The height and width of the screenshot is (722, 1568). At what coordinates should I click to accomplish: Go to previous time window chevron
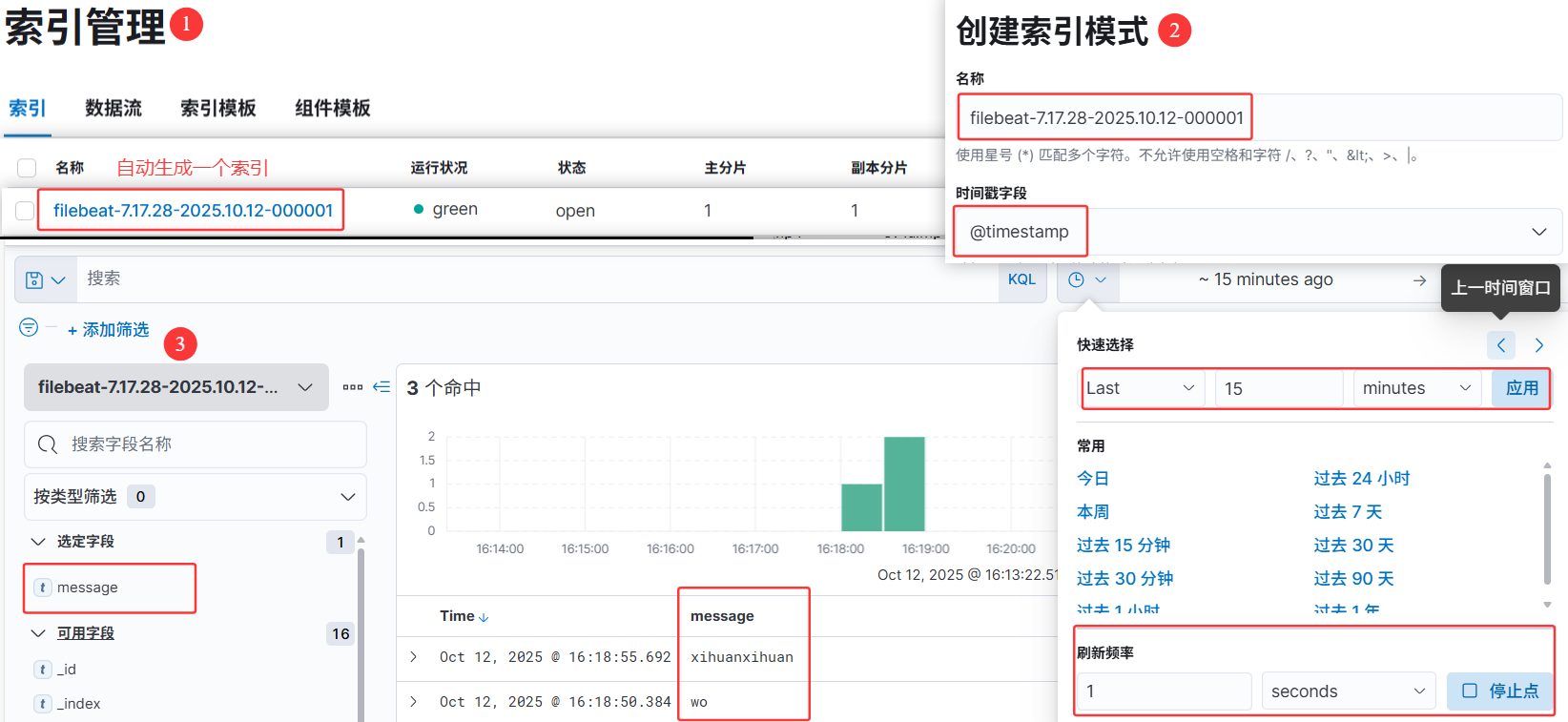point(1501,345)
